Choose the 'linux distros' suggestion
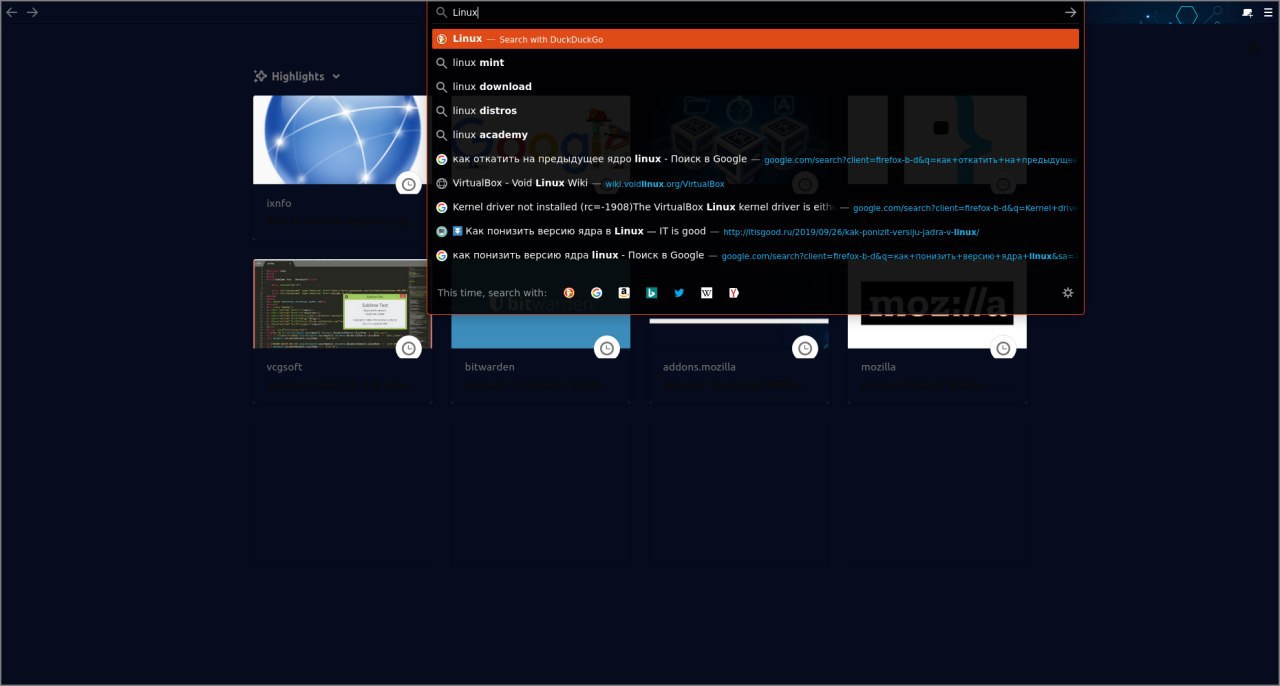 point(755,111)
